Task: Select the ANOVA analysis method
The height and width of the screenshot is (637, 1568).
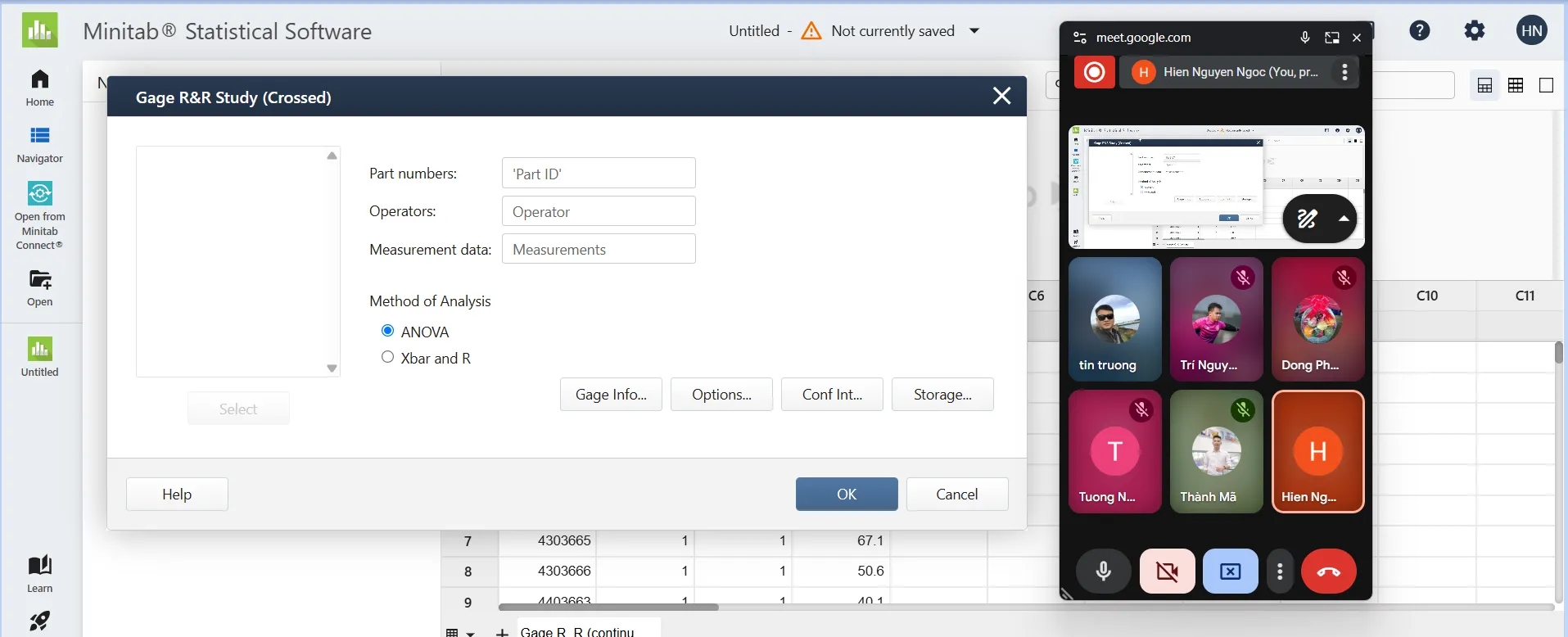Action: click(388, 331)
